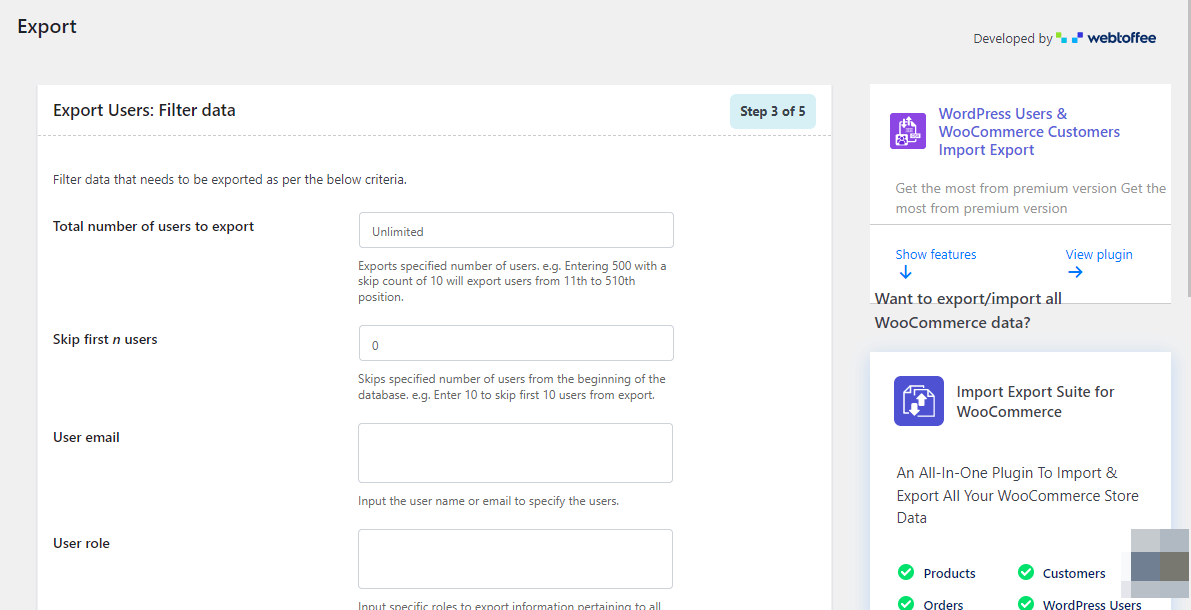Click Want to export/import all WooCommerce data heading

pos(968,310)
